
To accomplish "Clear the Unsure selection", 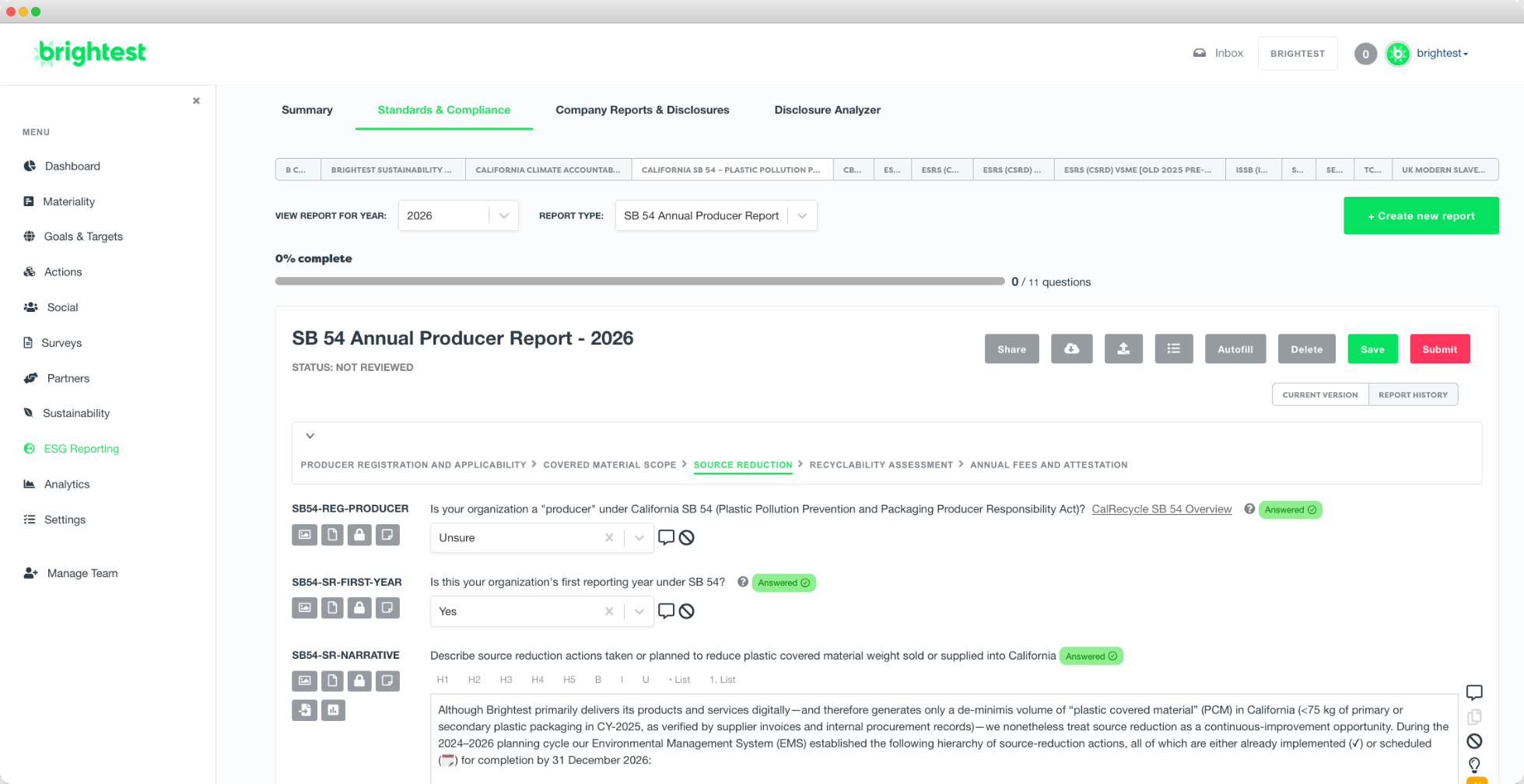I will [609, 538].
